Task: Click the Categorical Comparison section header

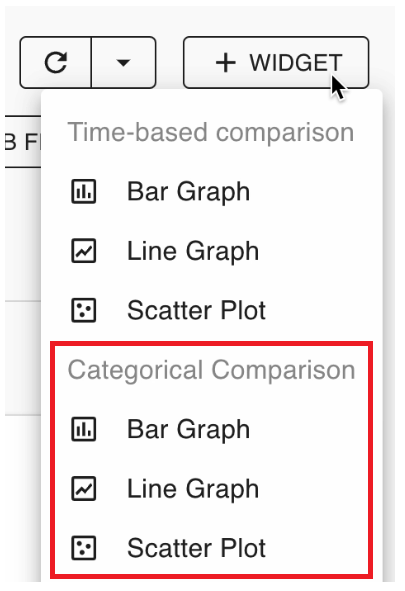Action: click(212, 371)
